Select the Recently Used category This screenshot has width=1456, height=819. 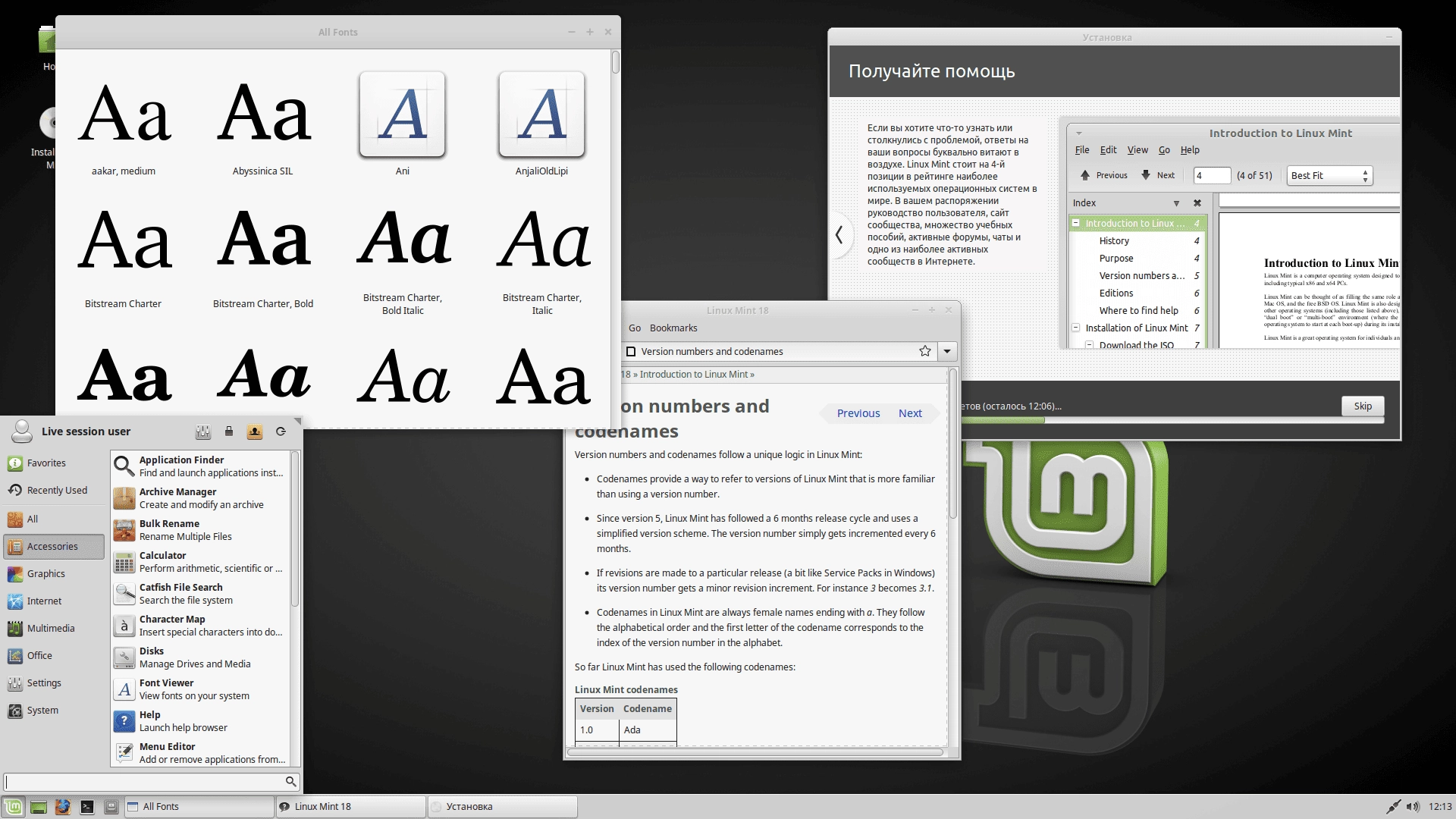pos(53,491)
